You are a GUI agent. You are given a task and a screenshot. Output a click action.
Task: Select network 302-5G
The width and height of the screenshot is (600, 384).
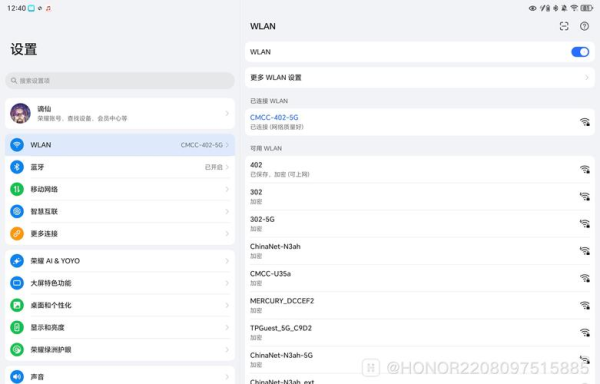pyautogui.click(x=420, y=224)
